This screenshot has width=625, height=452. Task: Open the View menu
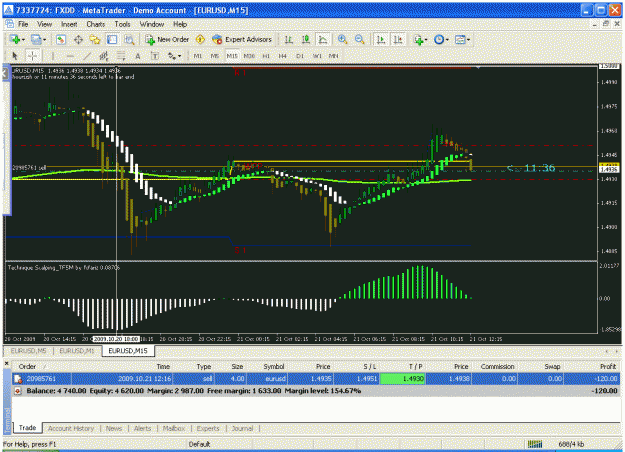click(45, 24)
